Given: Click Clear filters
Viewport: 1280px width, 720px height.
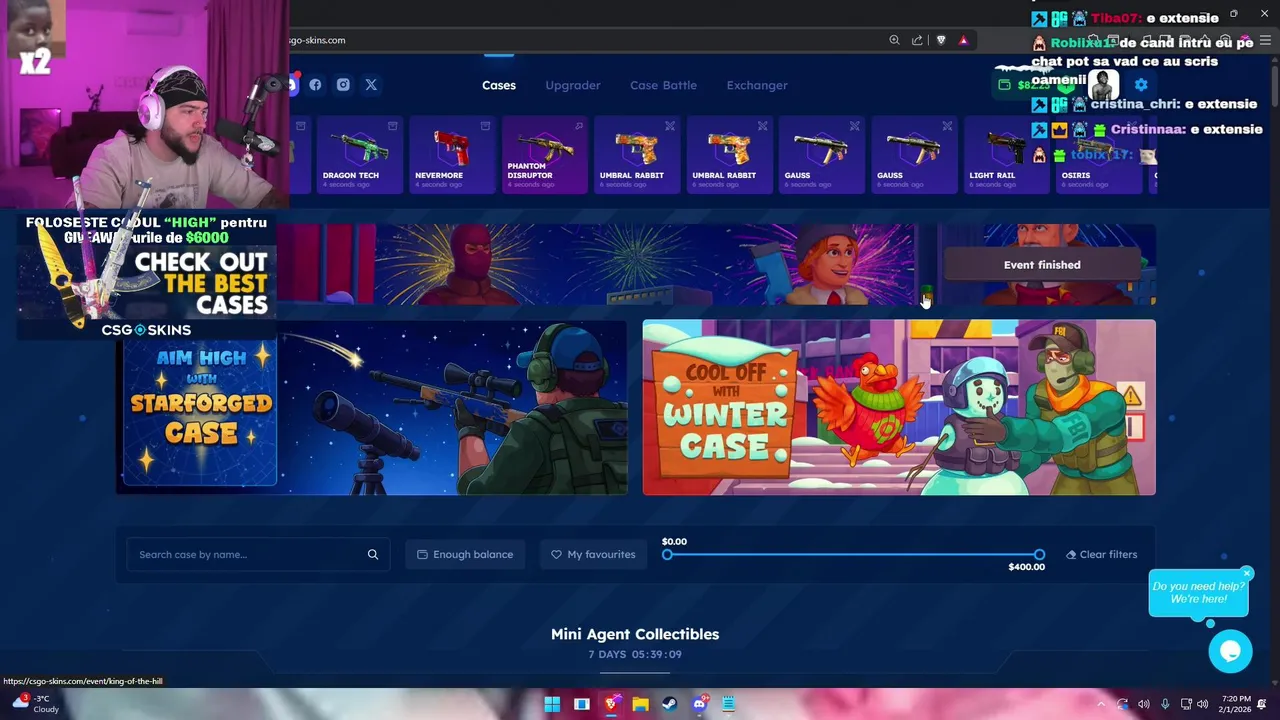Looking at the screenshot, I should click(1101, 554).
